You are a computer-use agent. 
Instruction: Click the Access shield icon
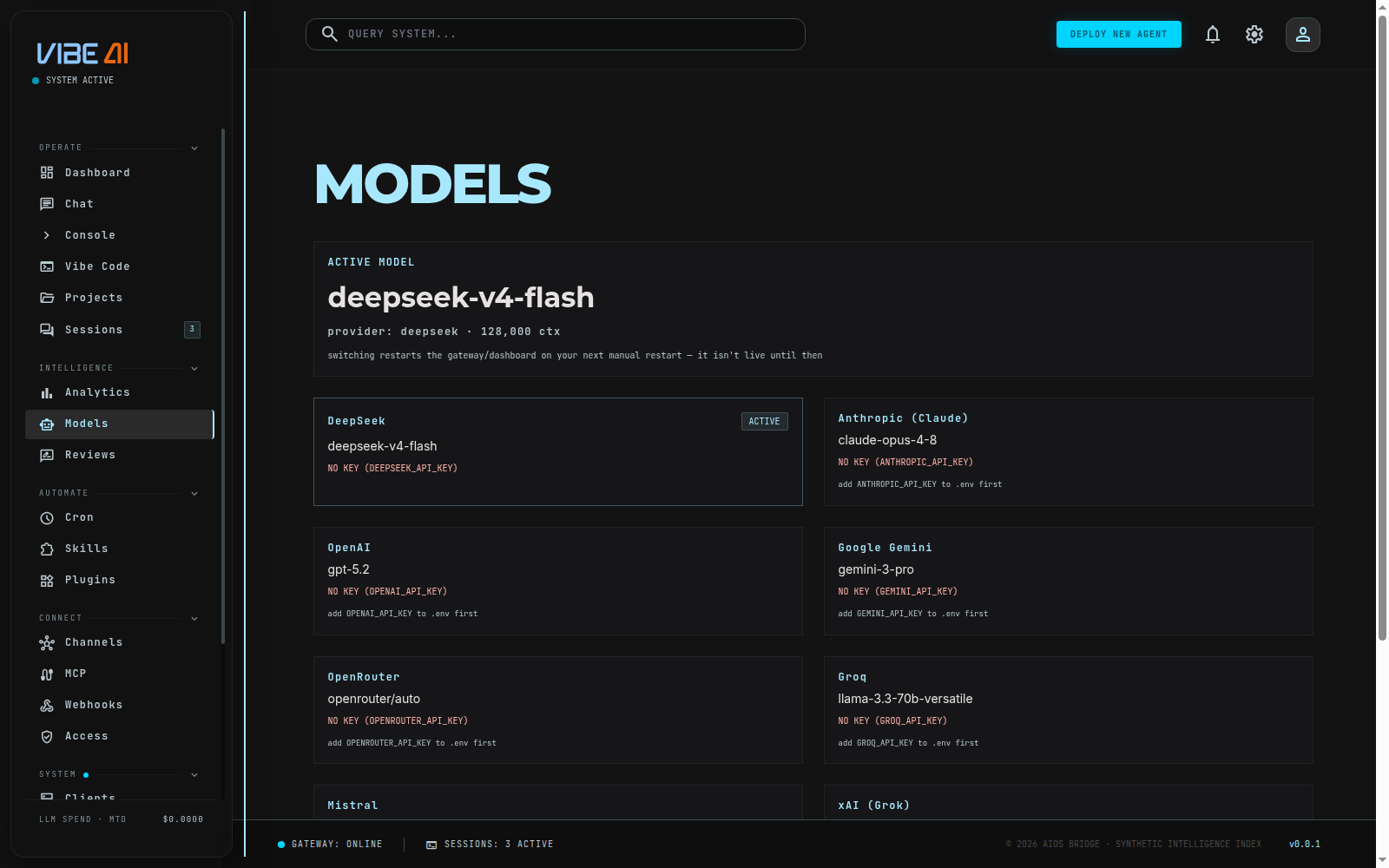[x=47, y=736]
